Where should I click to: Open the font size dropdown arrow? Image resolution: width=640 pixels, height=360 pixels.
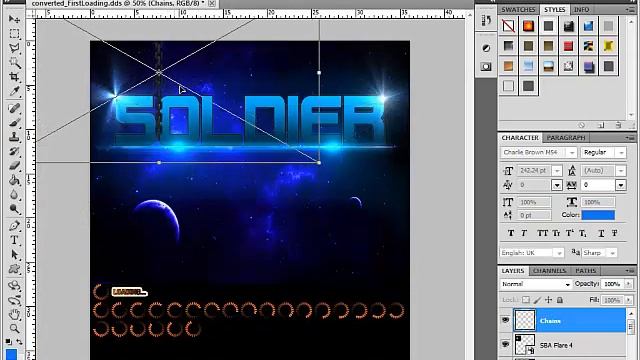pos(557,171)
